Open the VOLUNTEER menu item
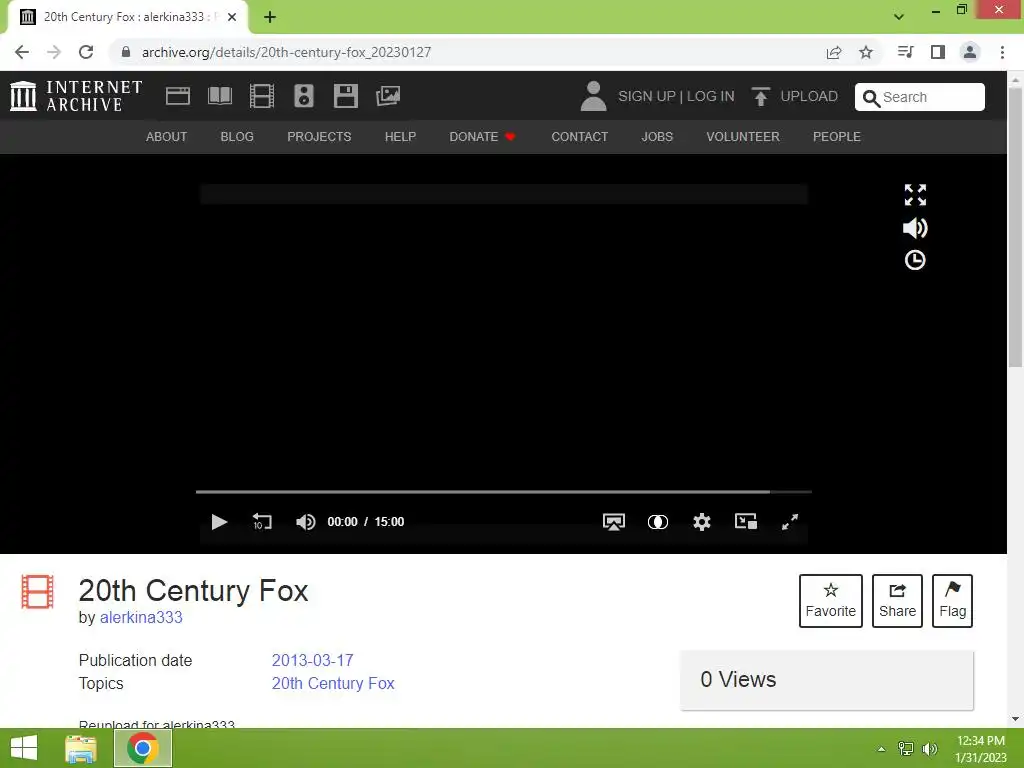This screenshot has height=768, width=1024. (x=743, y=136)
